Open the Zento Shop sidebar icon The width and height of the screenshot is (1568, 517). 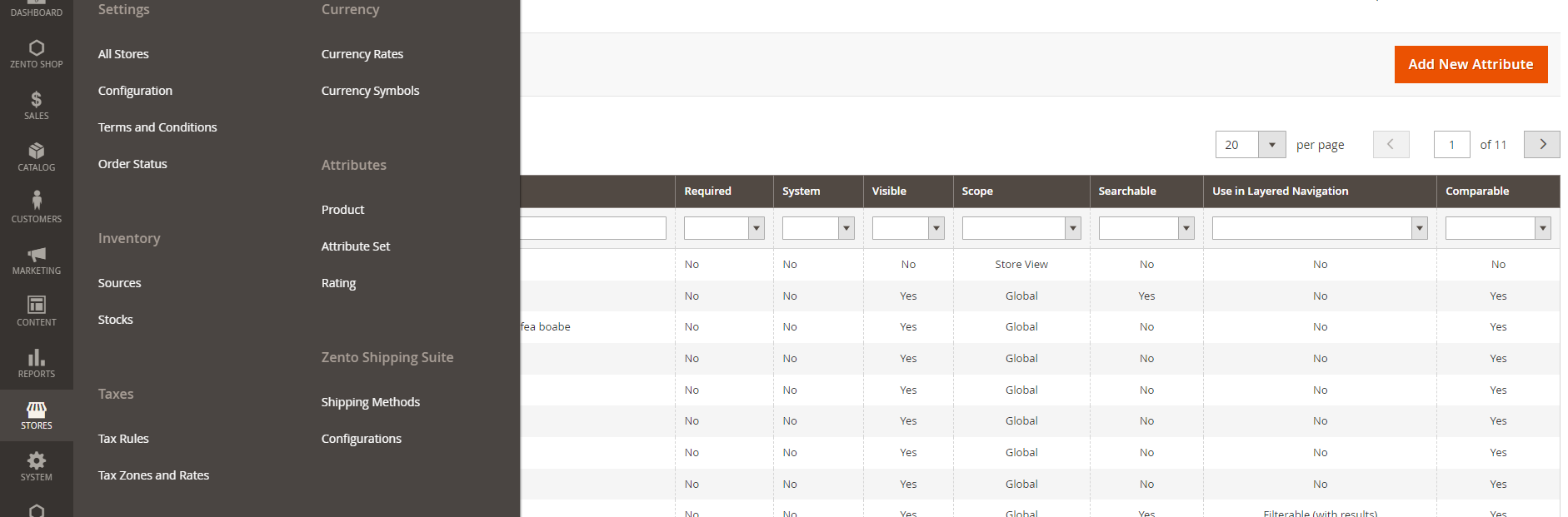[37, 53]
